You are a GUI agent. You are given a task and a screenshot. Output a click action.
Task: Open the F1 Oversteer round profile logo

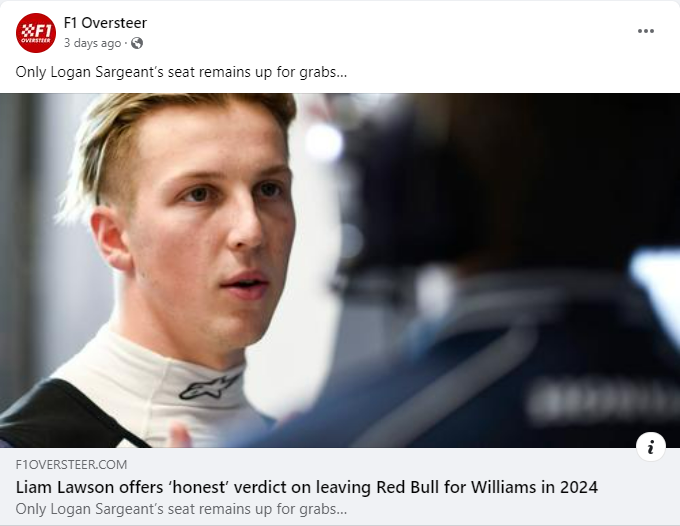pos(36,33)
